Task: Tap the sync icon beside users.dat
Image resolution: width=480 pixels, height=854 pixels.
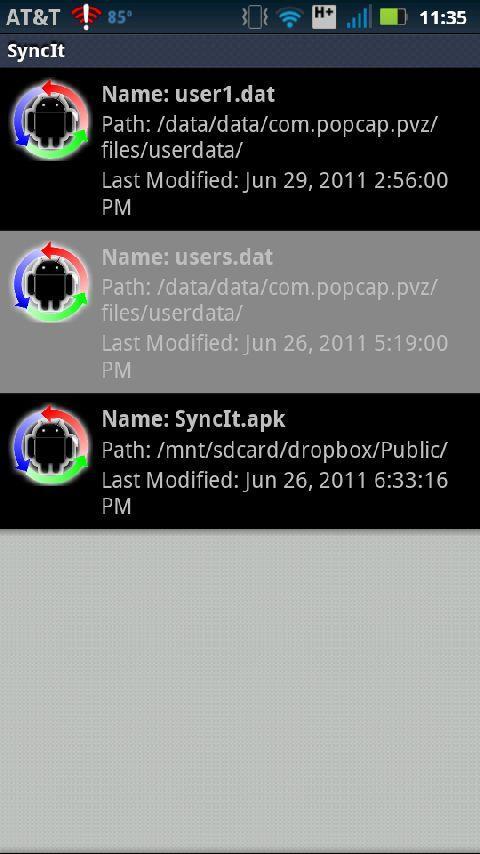Action: click(51, 283)
